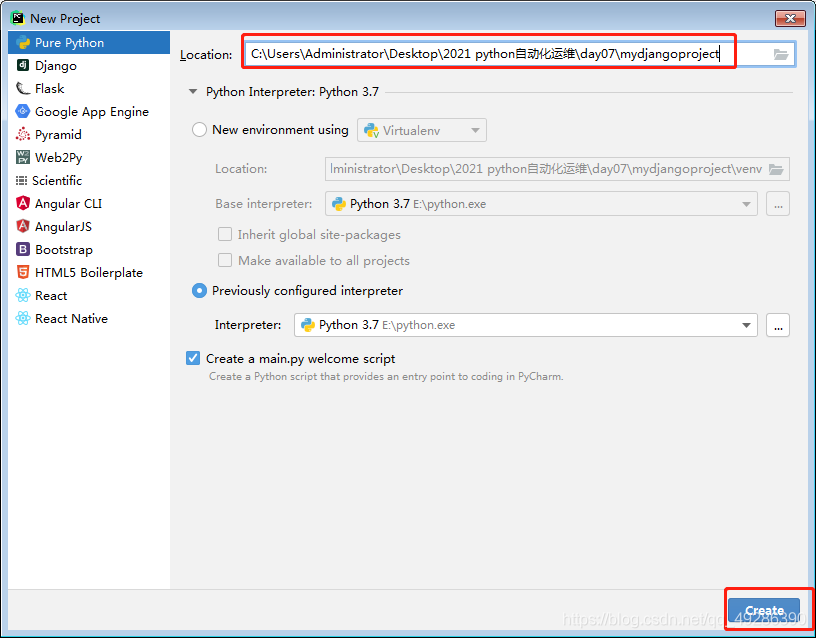Click the React atom icon
The image size is (816, 638).
click(x=23, y=295)
